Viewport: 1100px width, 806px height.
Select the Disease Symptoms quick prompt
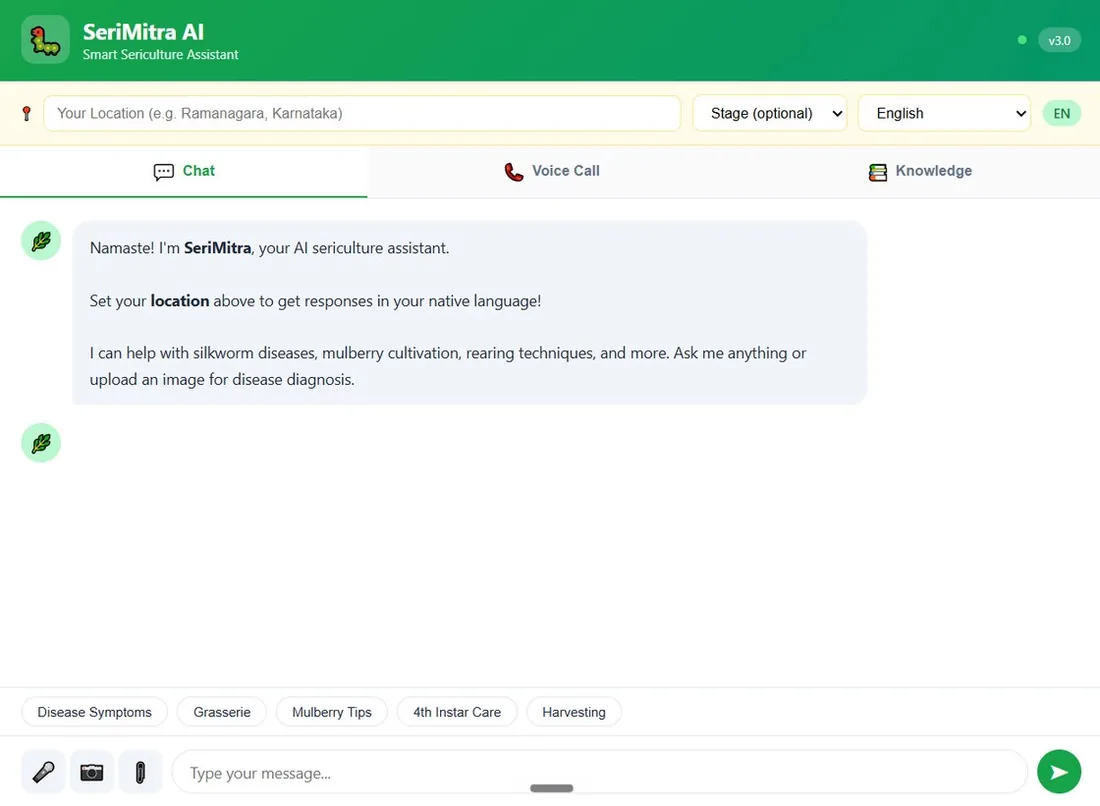tap(95, 712)
